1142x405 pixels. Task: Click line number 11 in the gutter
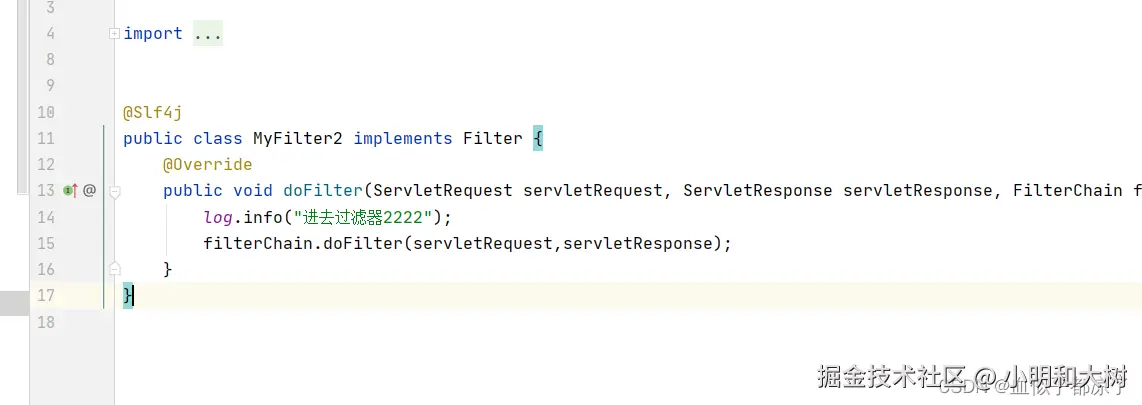pyautogui.click(x=45, y=138)
